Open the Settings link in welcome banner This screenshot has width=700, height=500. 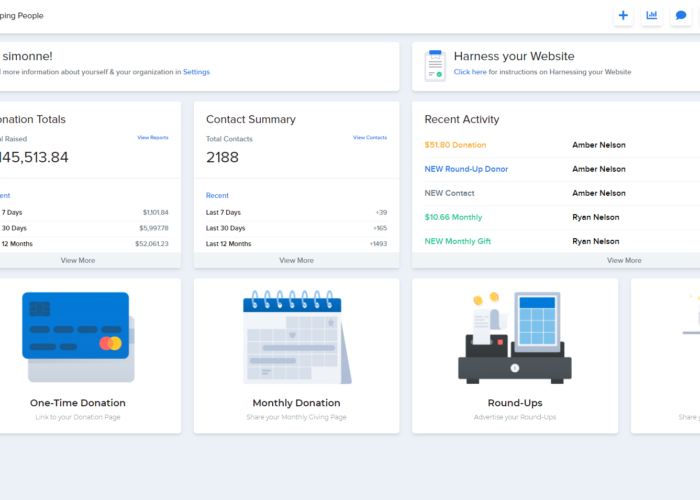[196, 72]
